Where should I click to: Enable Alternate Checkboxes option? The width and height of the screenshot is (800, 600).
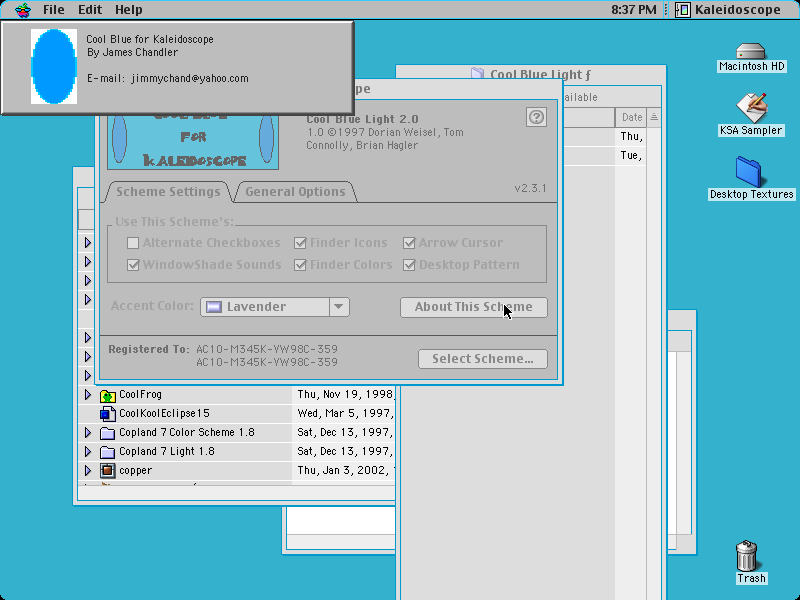tap(133, 243)
